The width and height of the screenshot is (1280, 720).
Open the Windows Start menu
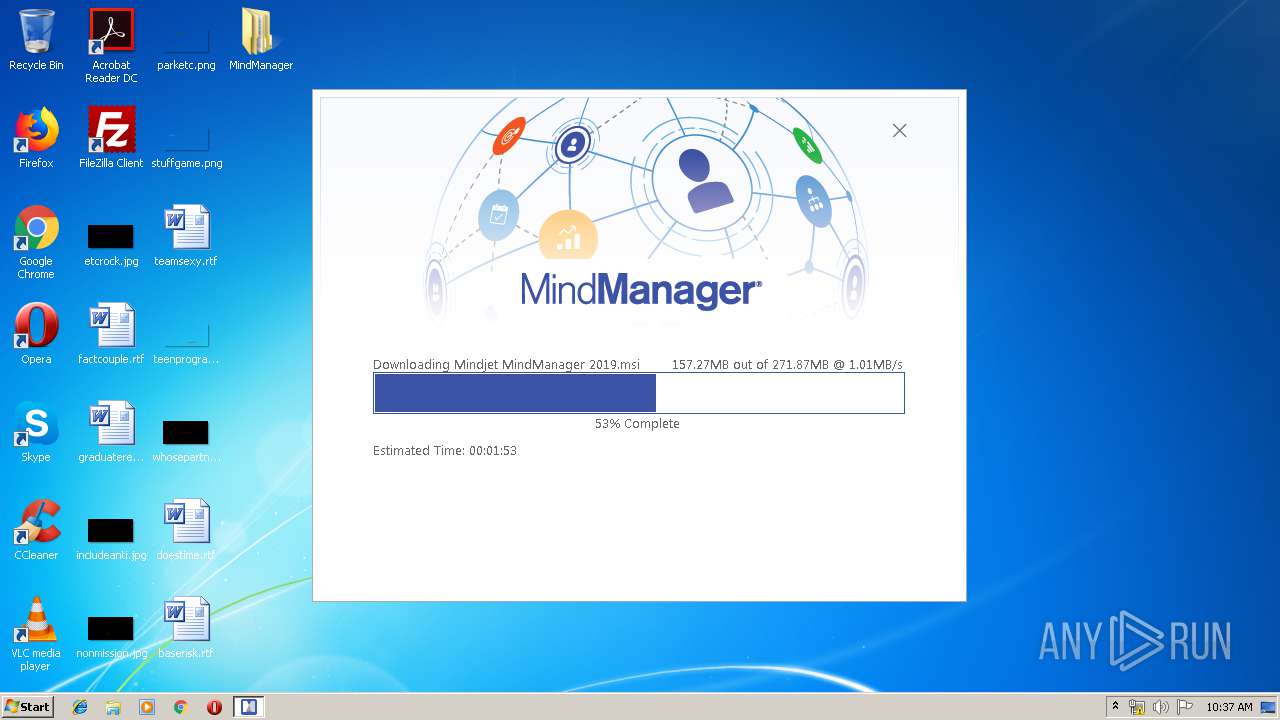(x=27, y=707)
